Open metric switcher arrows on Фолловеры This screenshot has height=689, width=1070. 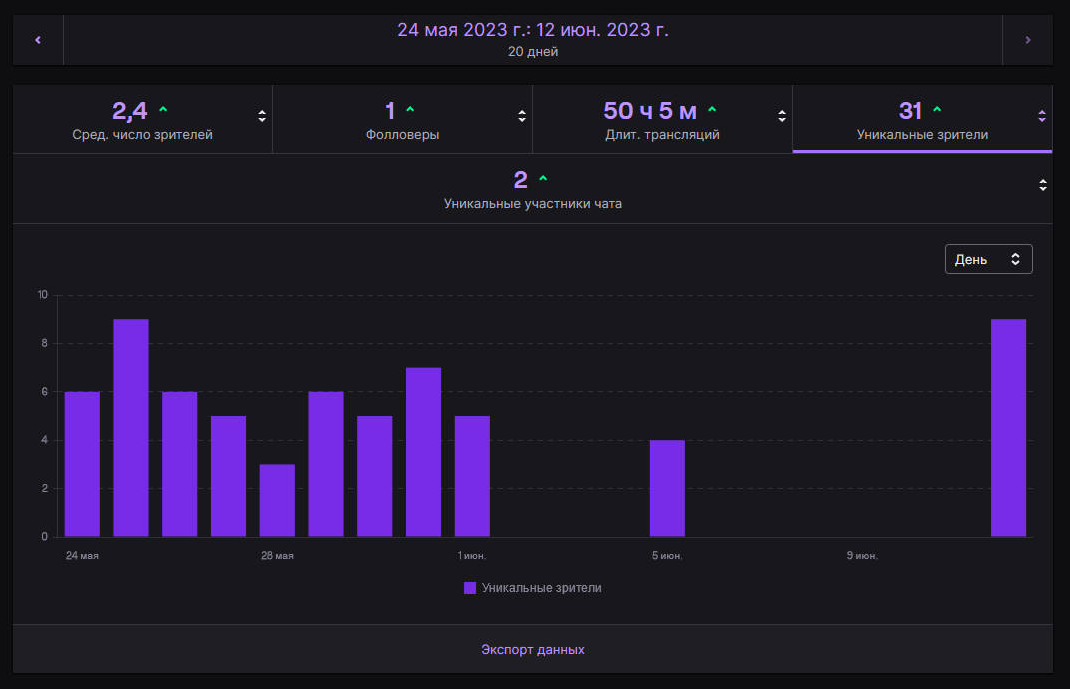click(x=522, y=116)
